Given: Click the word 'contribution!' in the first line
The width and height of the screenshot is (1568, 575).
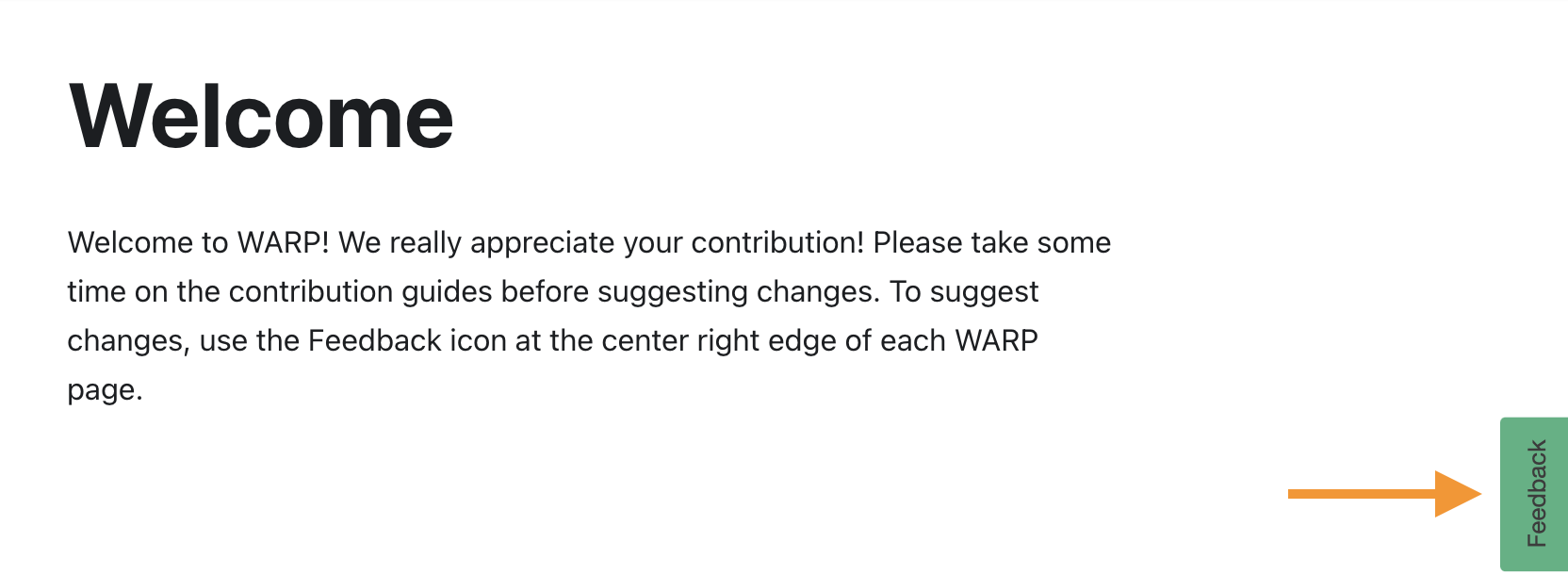Looking at the screenshot, I should [x=777, y=242].
